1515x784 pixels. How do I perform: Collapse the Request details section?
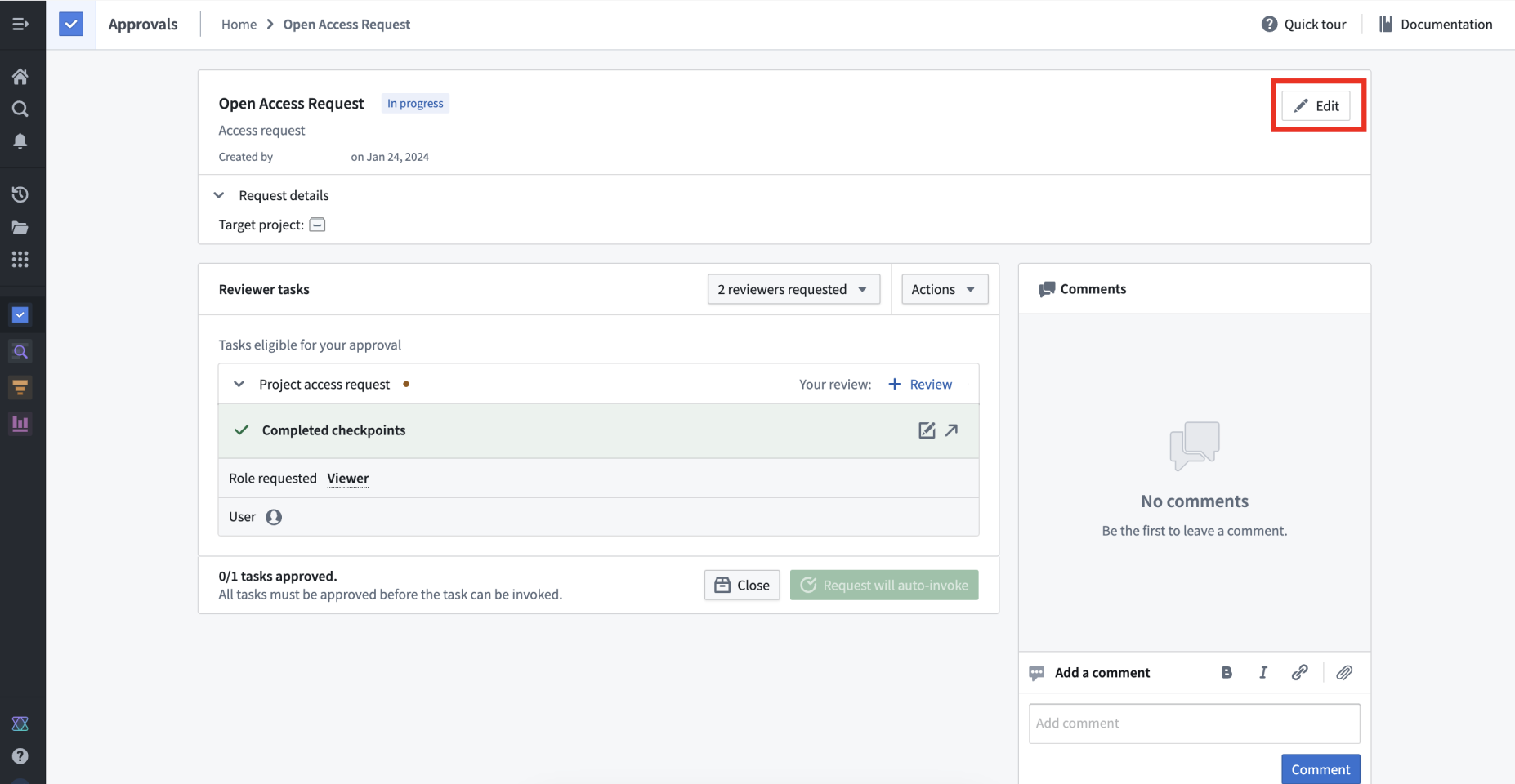coord(219,195)
